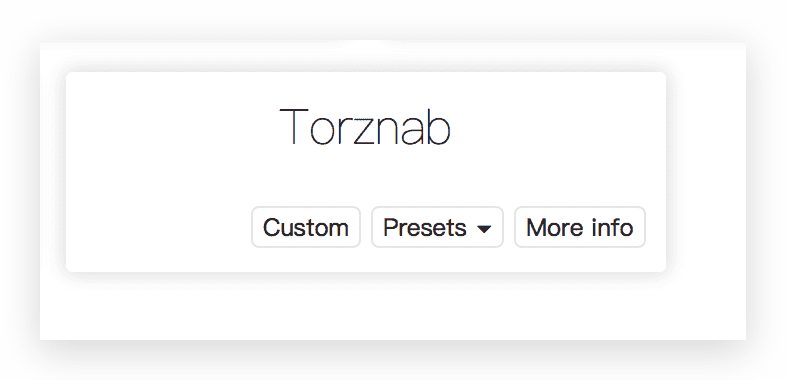Screen dimensions: 786x380
Task: Toggle the Presets menu on Torznab card
Action: click(x=437, y=227)
